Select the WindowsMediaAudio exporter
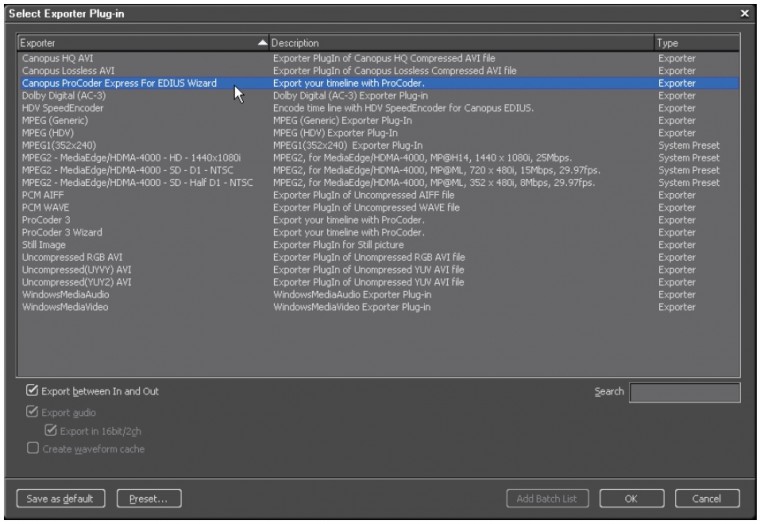Image resolution: width=760 pixels, height=524 pixels. pyautogui.click(x=378, y=295)
